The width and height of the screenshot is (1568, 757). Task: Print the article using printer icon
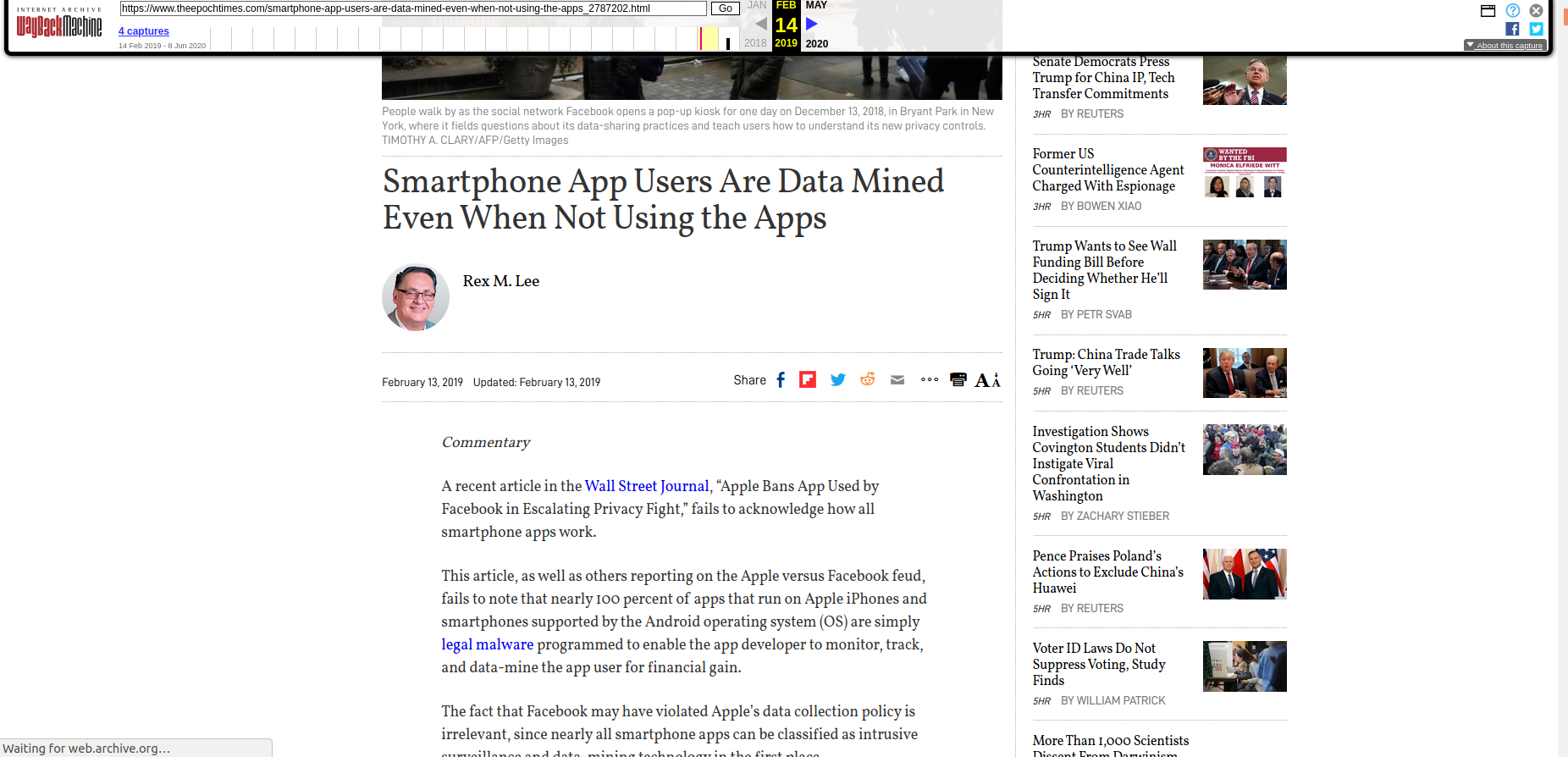point(958,380)
